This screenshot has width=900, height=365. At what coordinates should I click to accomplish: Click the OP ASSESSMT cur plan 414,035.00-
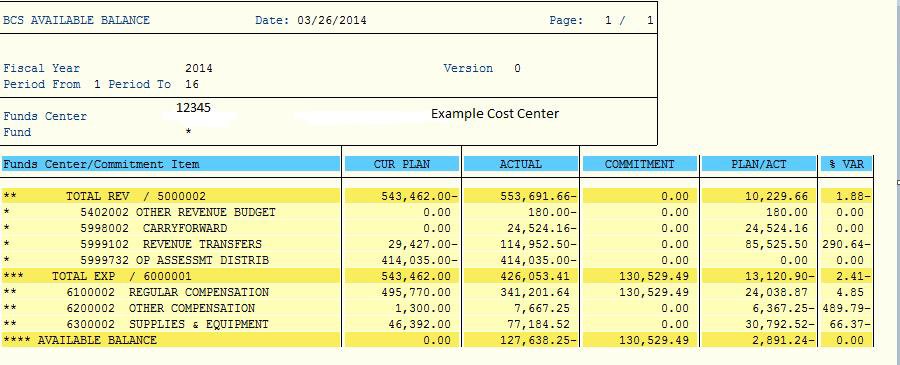(x=420, y=260)
